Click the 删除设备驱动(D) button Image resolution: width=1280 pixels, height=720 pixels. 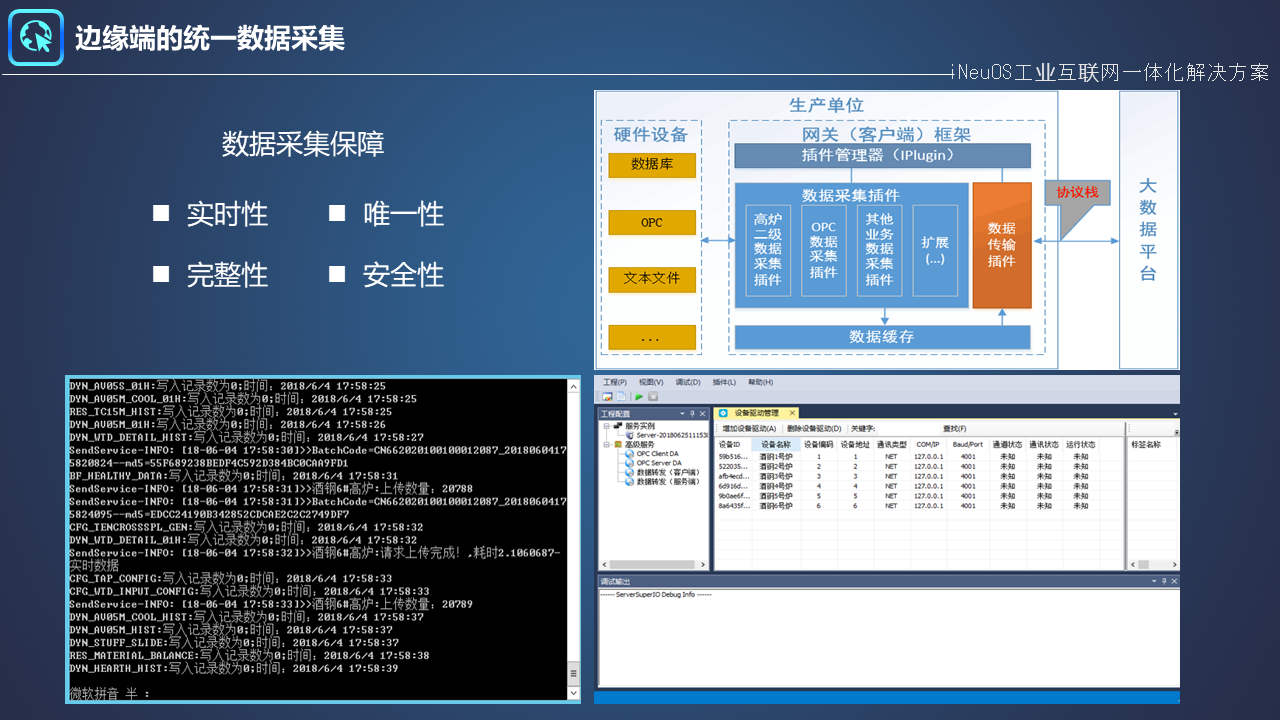point(813,429)
